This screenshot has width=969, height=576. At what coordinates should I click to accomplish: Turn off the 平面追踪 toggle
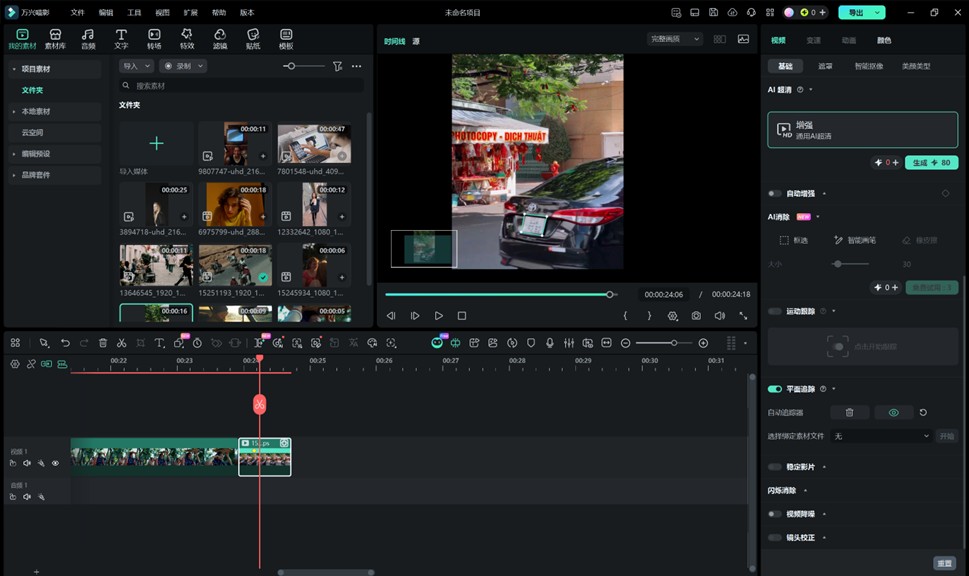tap(775, 389)
